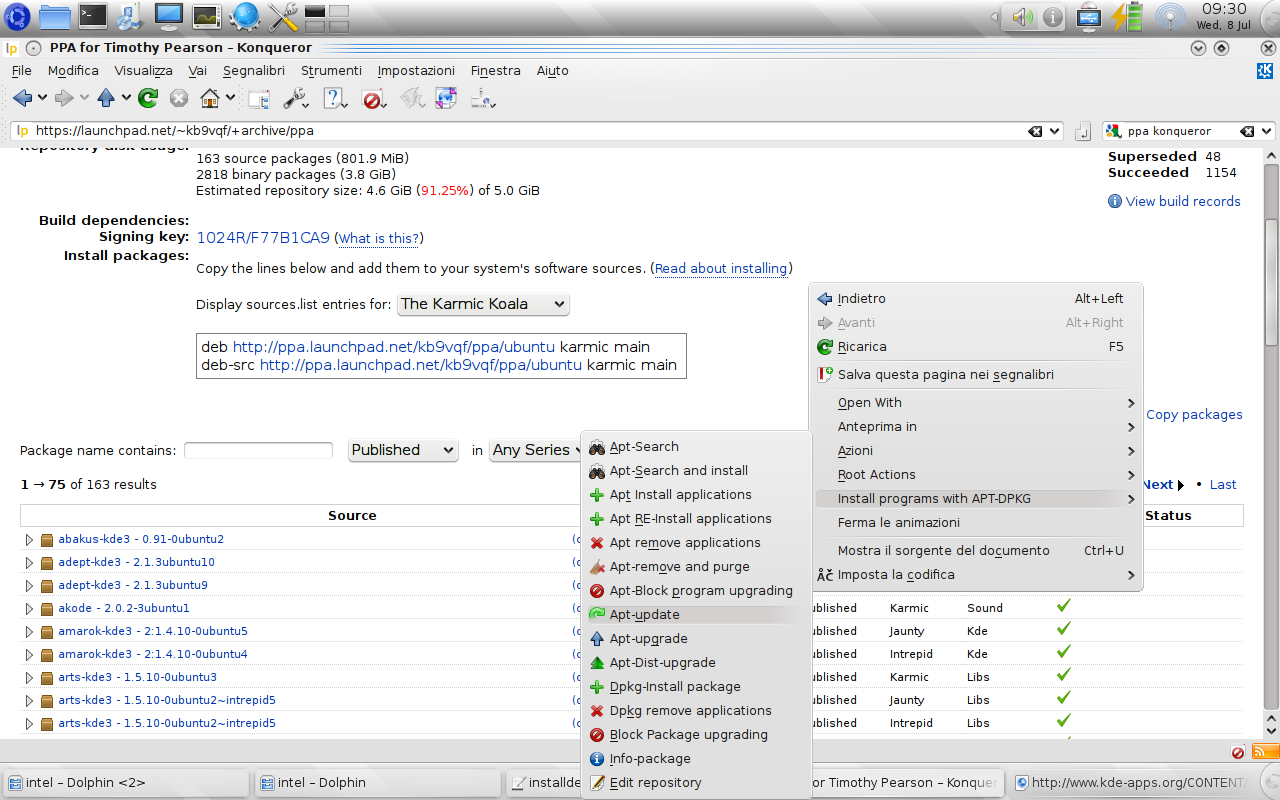Open the file manager folder panel icon
Screen dimensions: 1280x800
point(55,15)
